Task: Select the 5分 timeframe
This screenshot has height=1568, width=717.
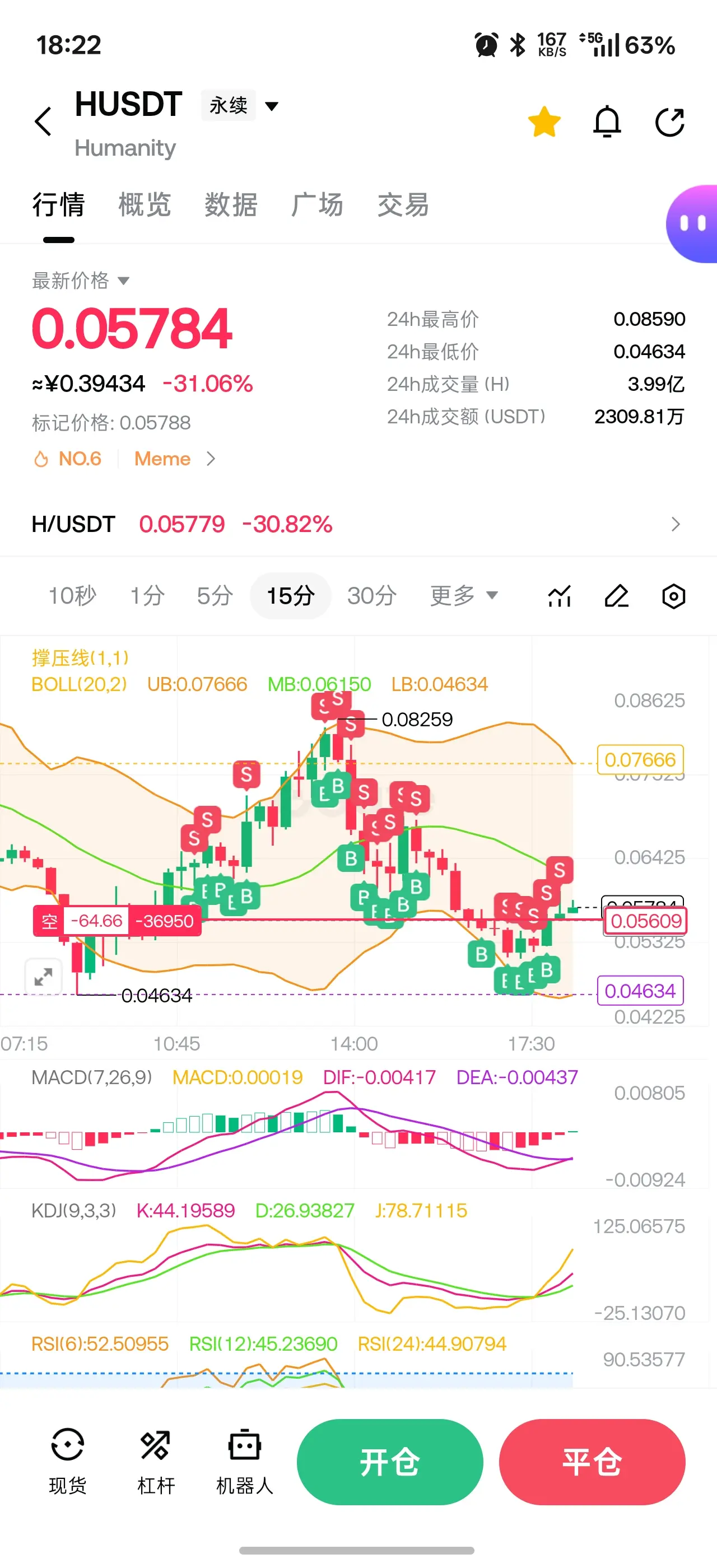Action: tap(215, 595)
